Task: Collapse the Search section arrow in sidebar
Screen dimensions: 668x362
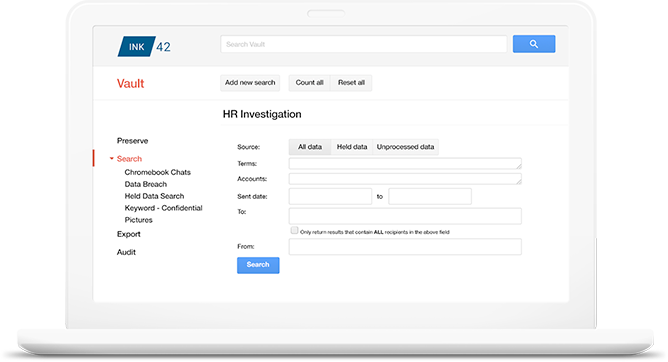Action: pos(112,159)
